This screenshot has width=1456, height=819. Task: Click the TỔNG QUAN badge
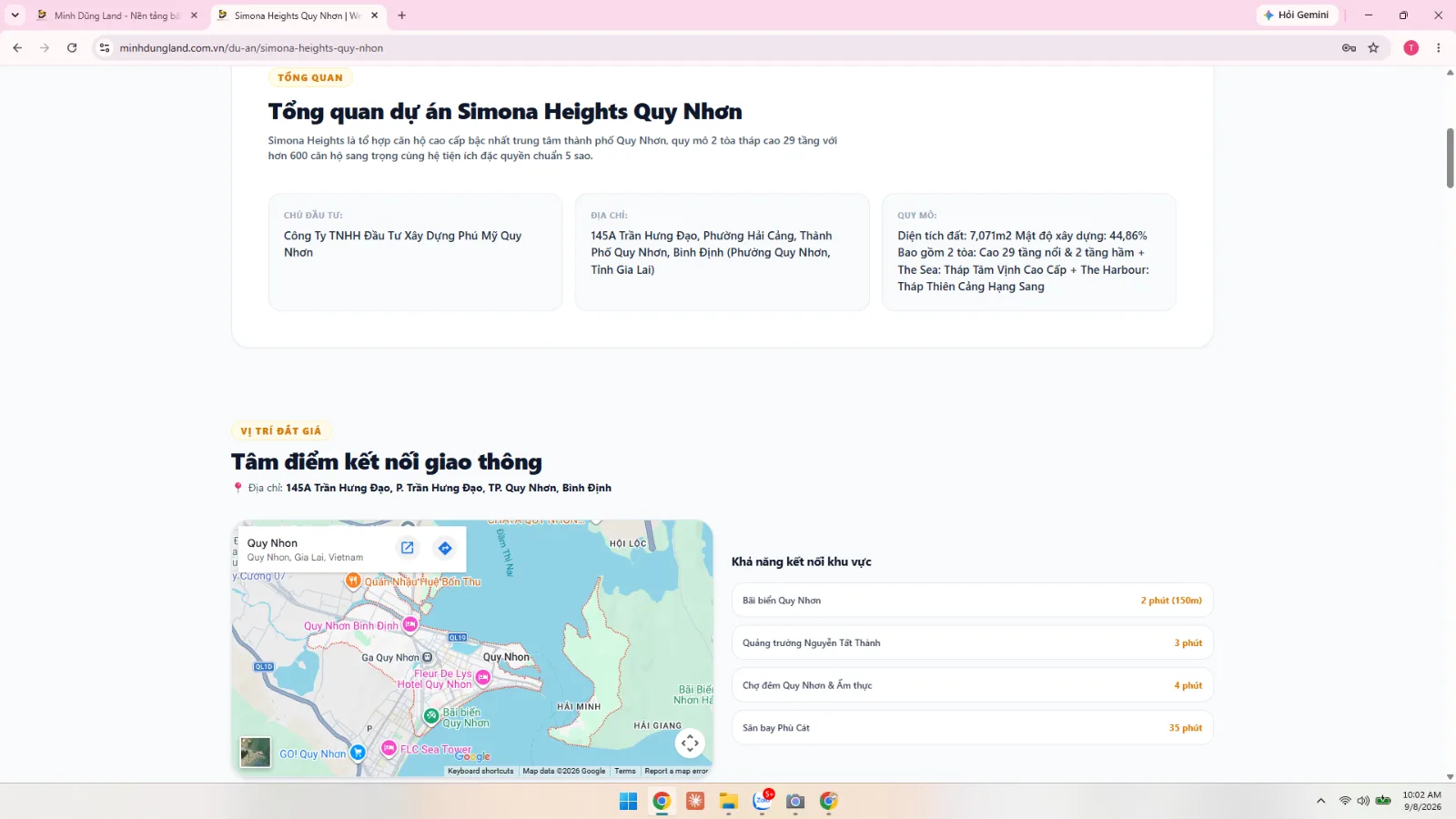click(310, 77)
